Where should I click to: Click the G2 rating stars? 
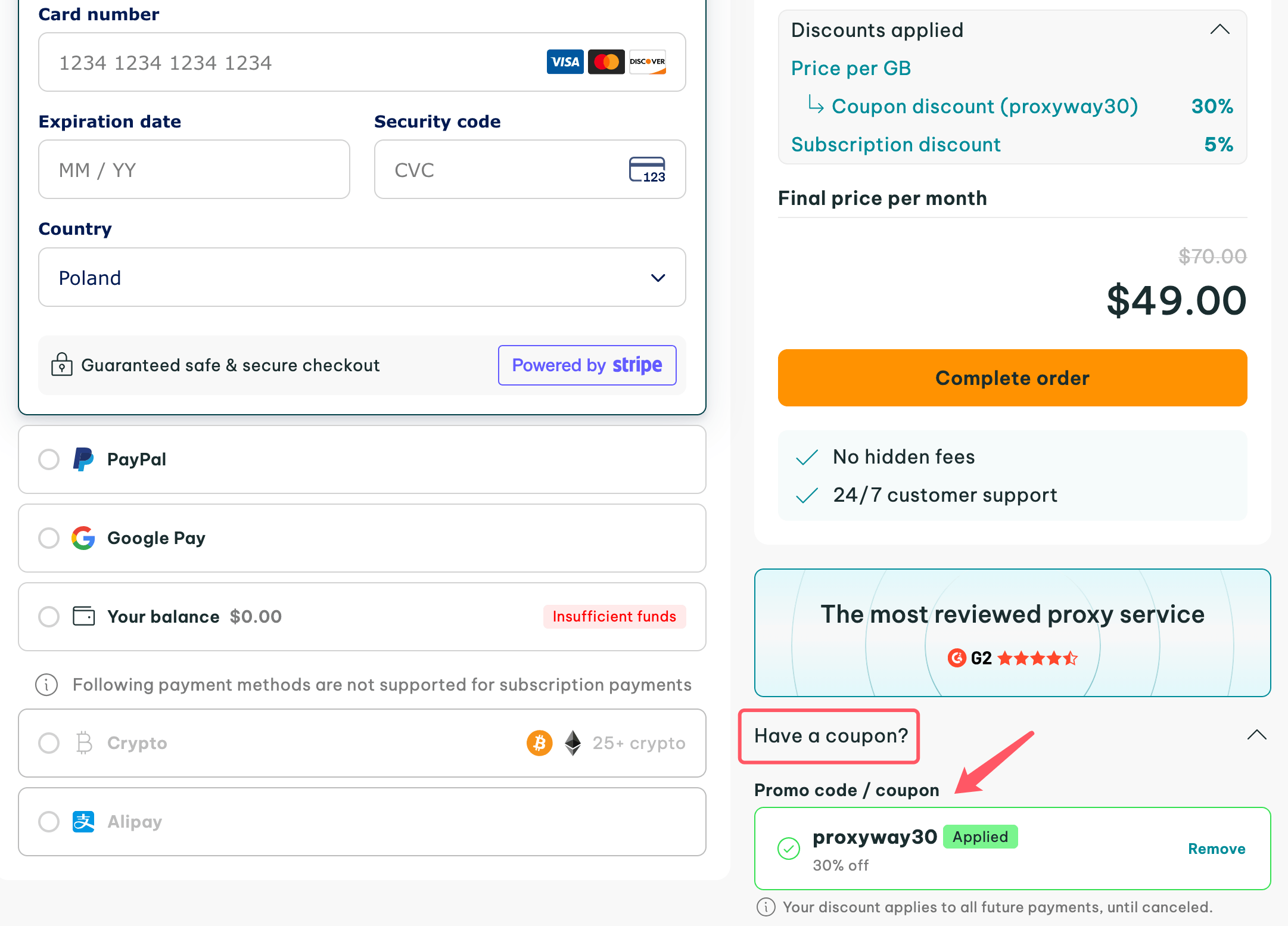tap(1037, 658)
